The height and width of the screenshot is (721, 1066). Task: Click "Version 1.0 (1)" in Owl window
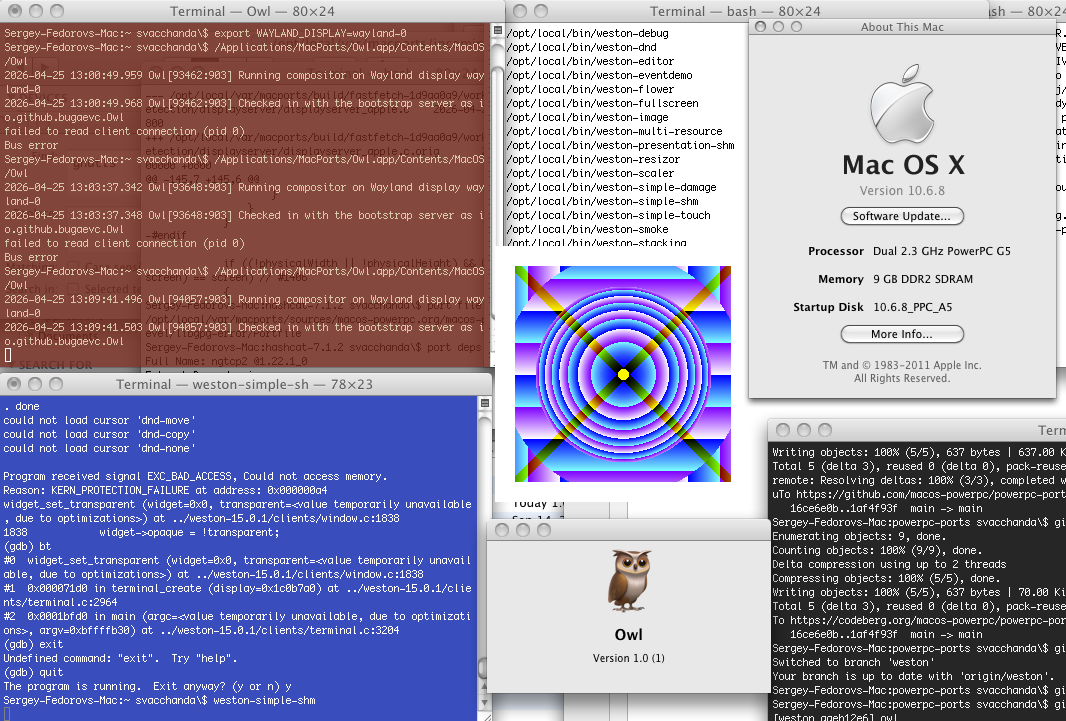629,658
